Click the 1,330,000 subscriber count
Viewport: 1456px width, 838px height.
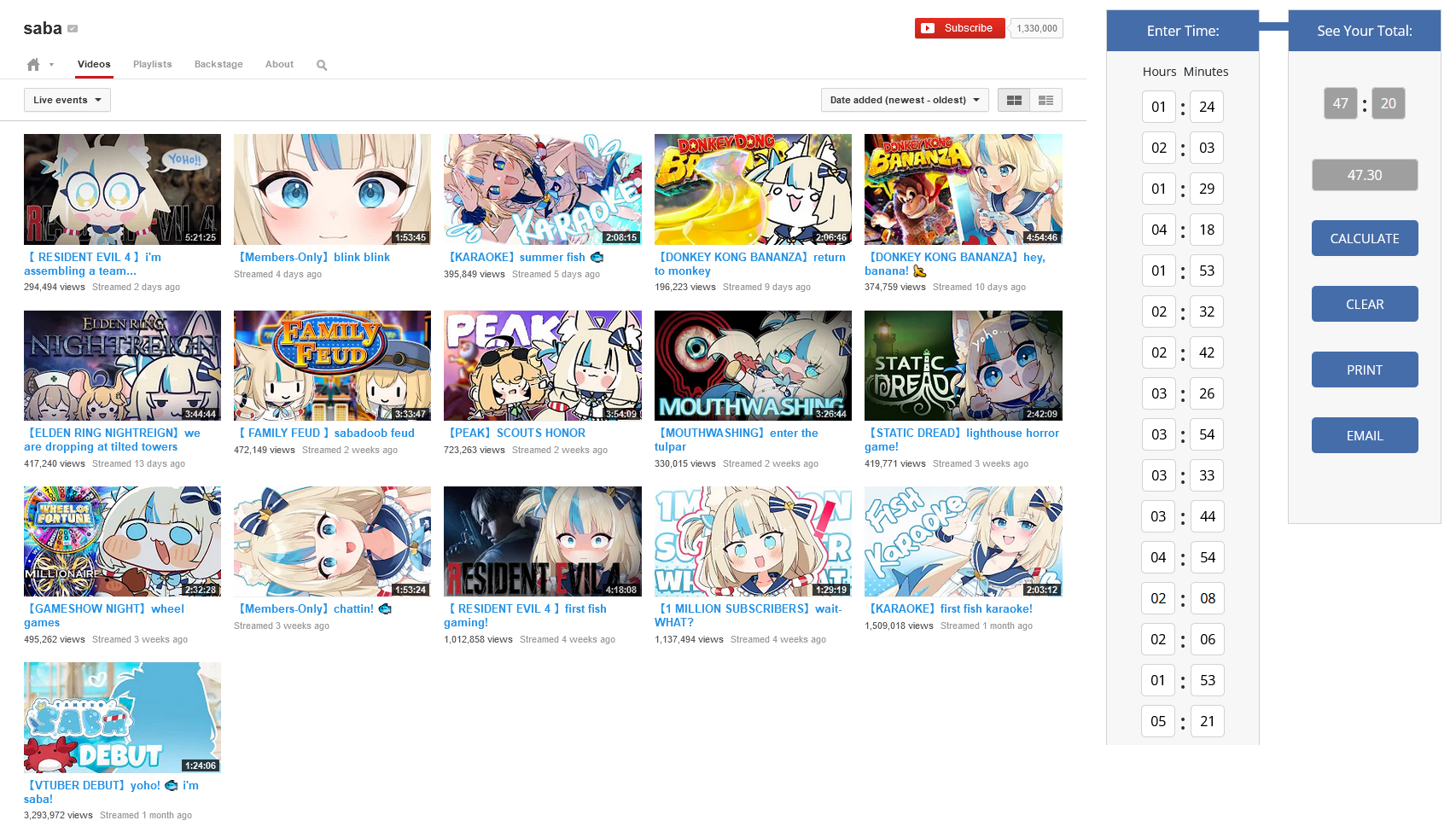[1037, 28]
